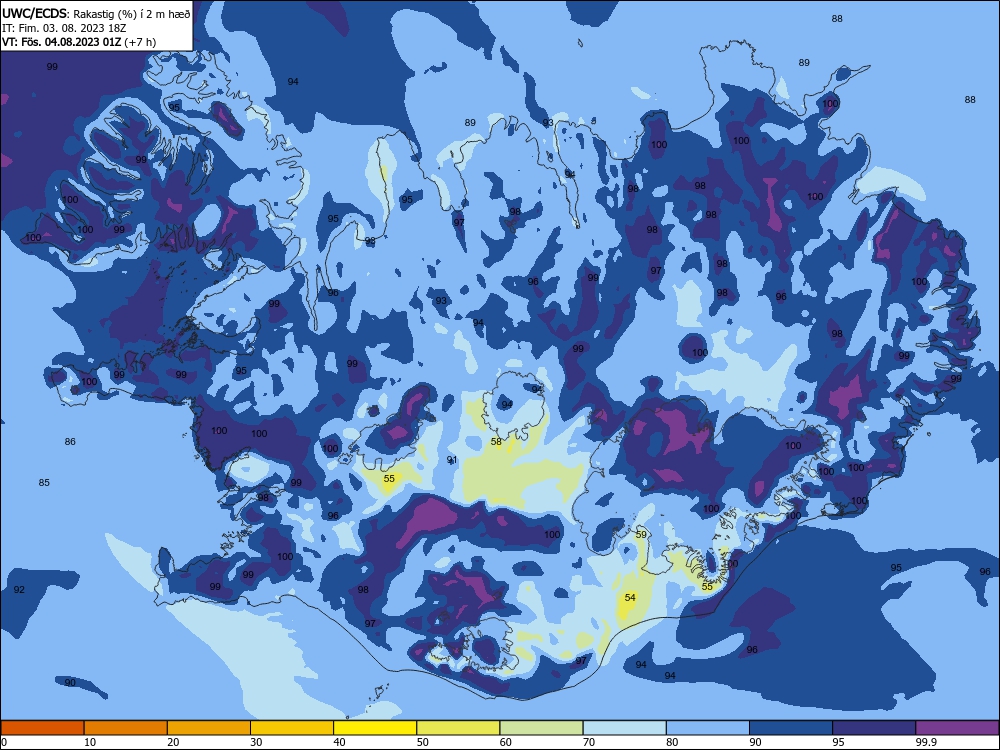This screenshot has height=750, width=1000.
Task: Select the bright yellow 40–50 legend swatch
Action: [375, 728]
